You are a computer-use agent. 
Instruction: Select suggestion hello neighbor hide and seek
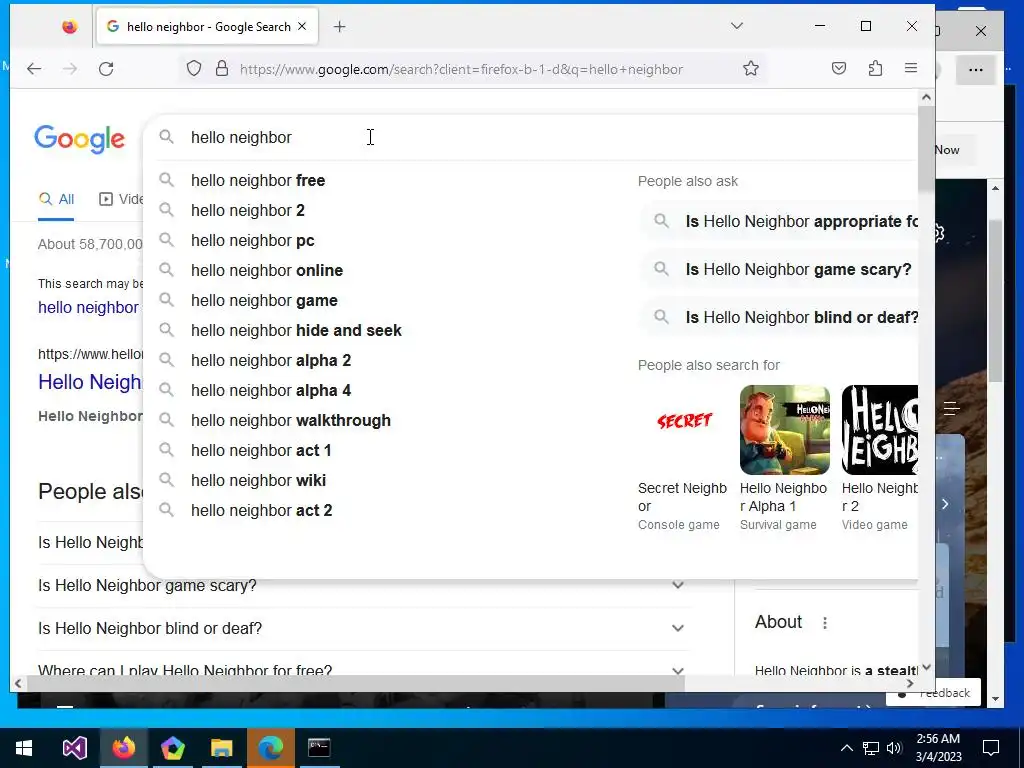pyautogui.click(x=296, y=330)
